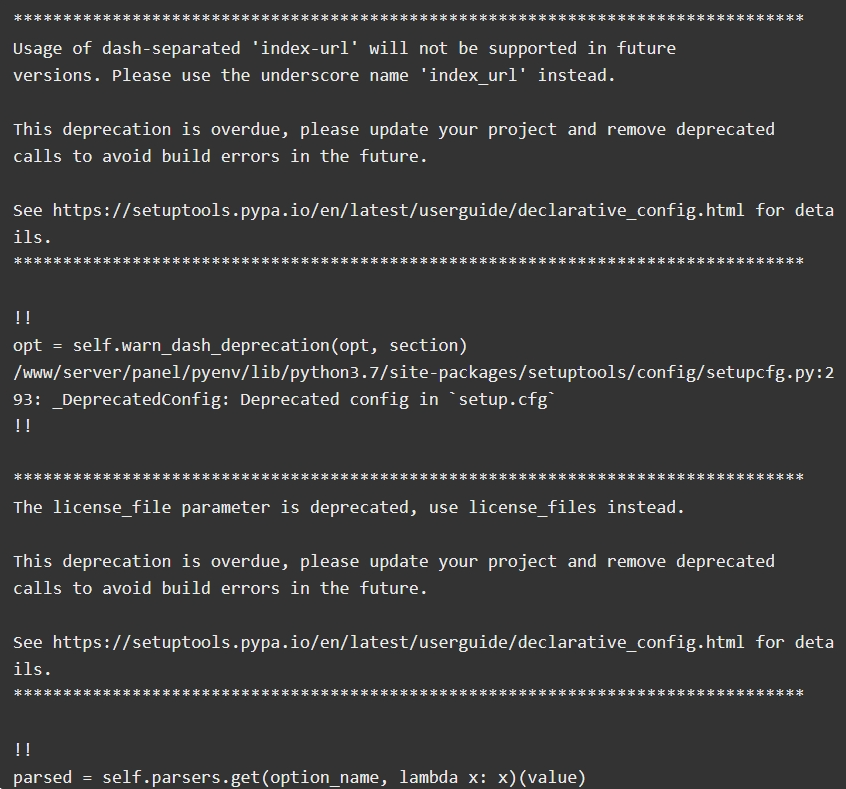Open the setuptools URL under the license_file warning
This screenshot has height=789, width=846.
point(398,642)
